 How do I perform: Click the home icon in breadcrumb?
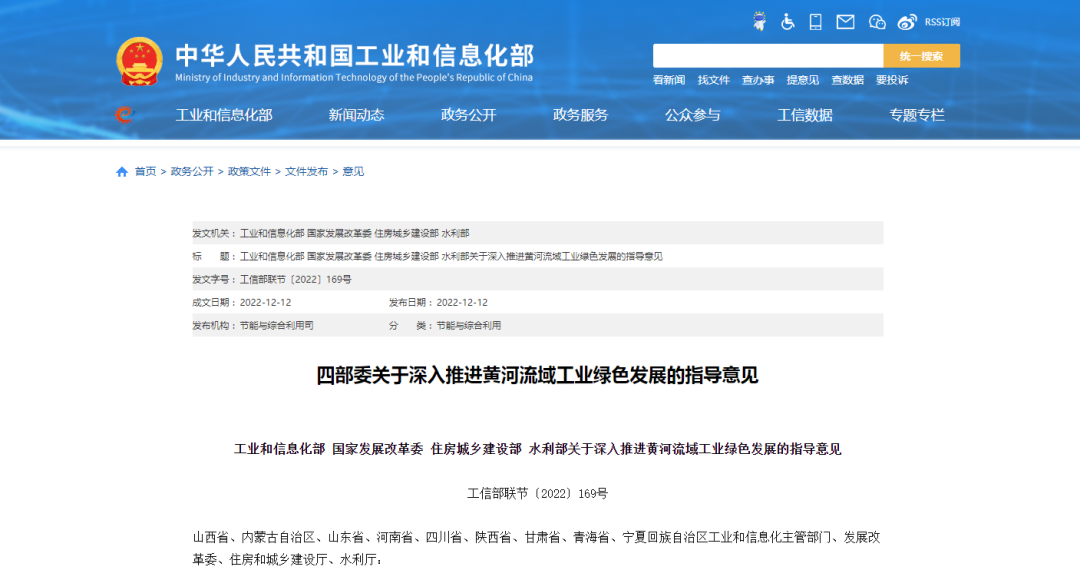122,172
